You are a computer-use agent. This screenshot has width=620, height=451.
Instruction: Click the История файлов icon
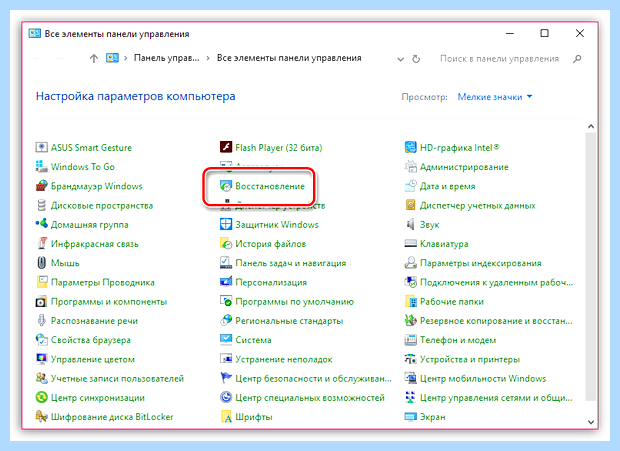click(226, 244)
